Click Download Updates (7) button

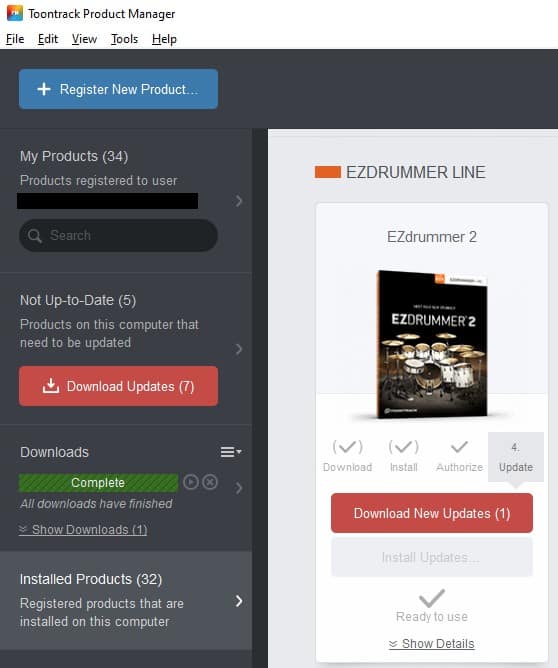point(118,386)
